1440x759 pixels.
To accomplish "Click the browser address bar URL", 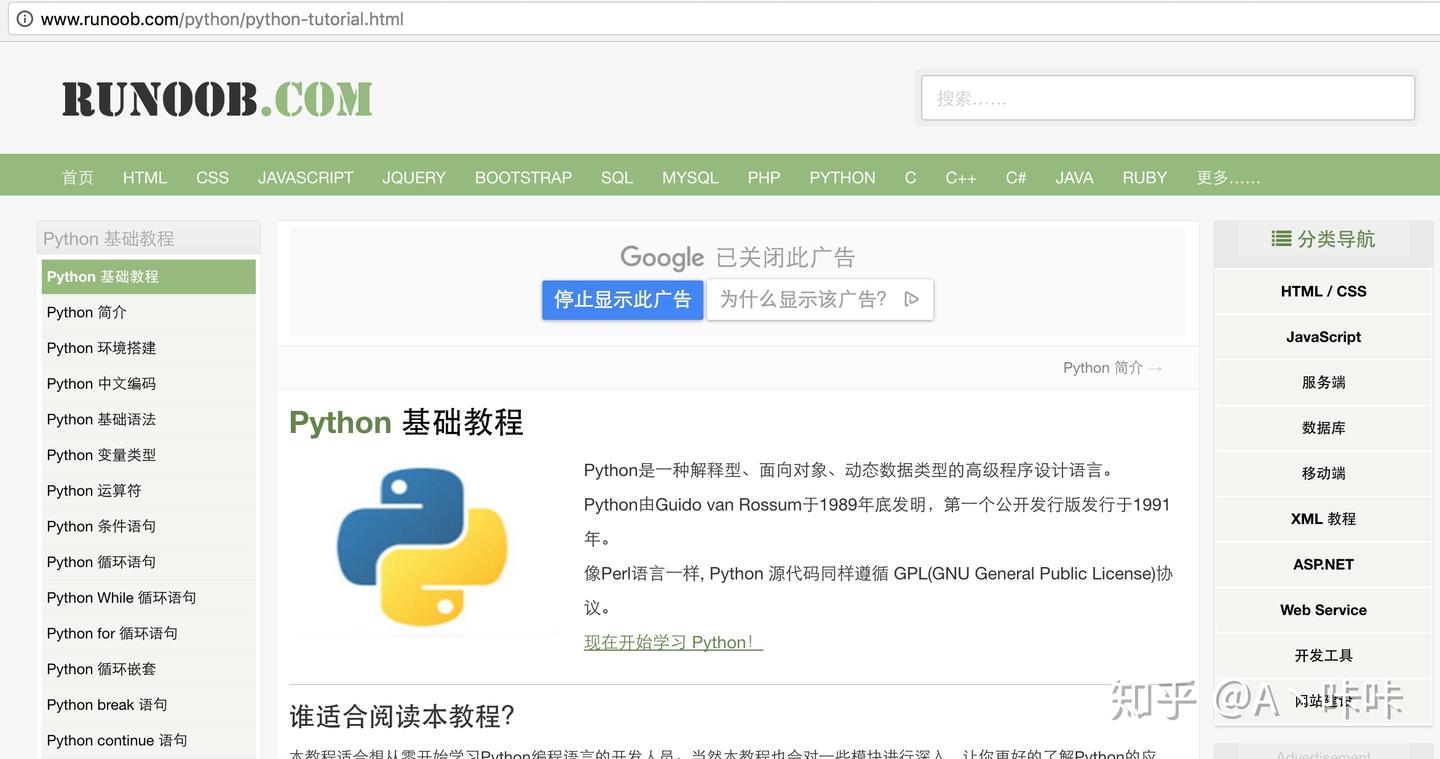I will (220, 18).
